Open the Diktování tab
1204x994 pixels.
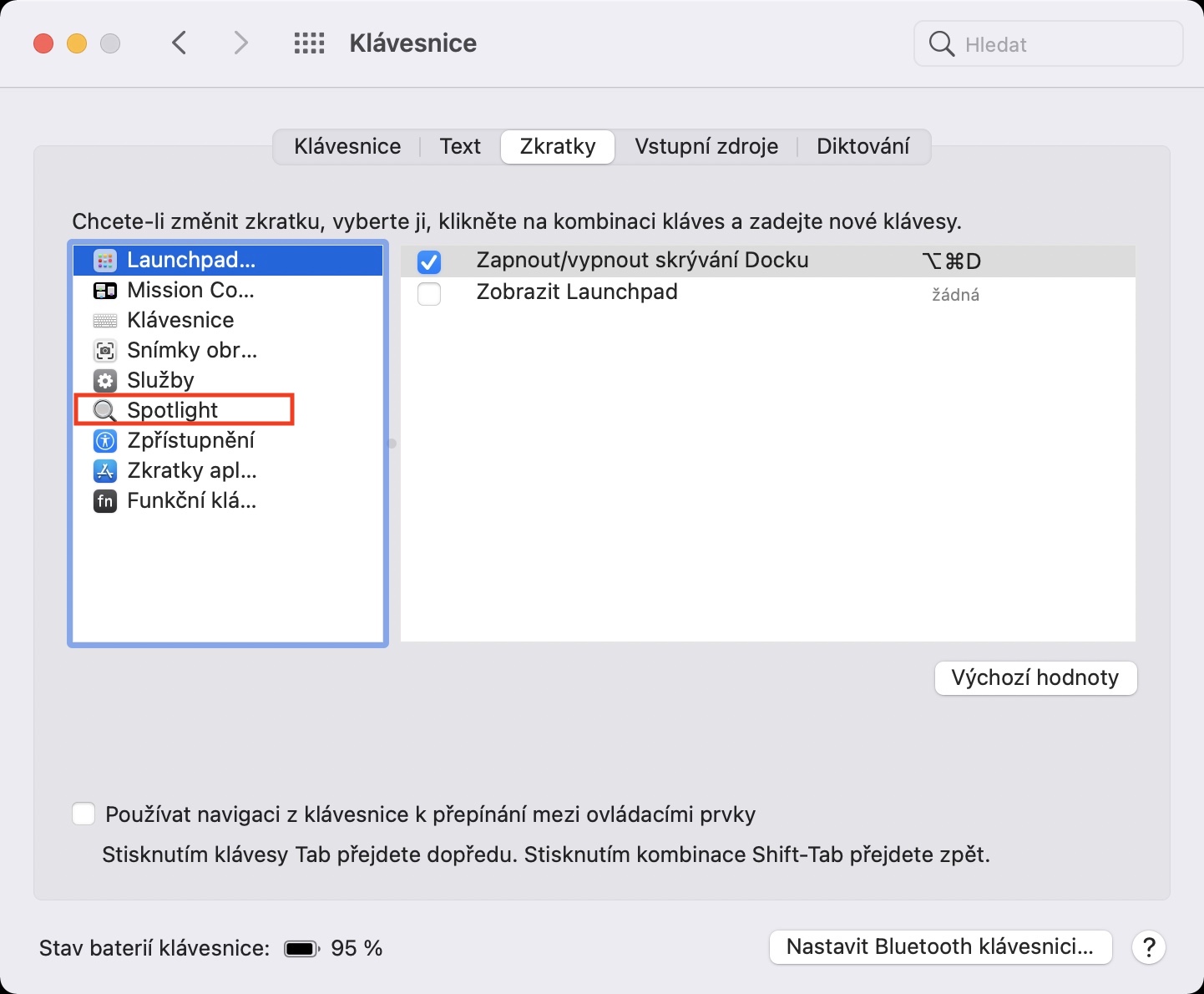(x=863, y=147)
